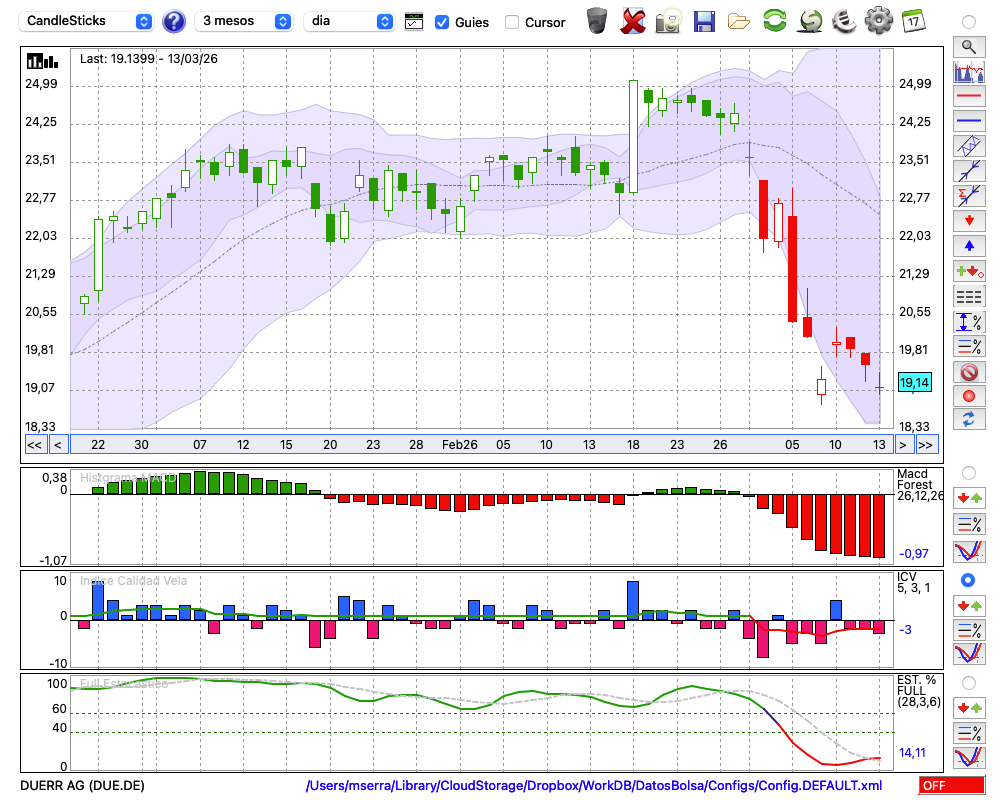Open the calendar icon showing 17
This screenshot has height=800, width=1000.
[913, 21]
